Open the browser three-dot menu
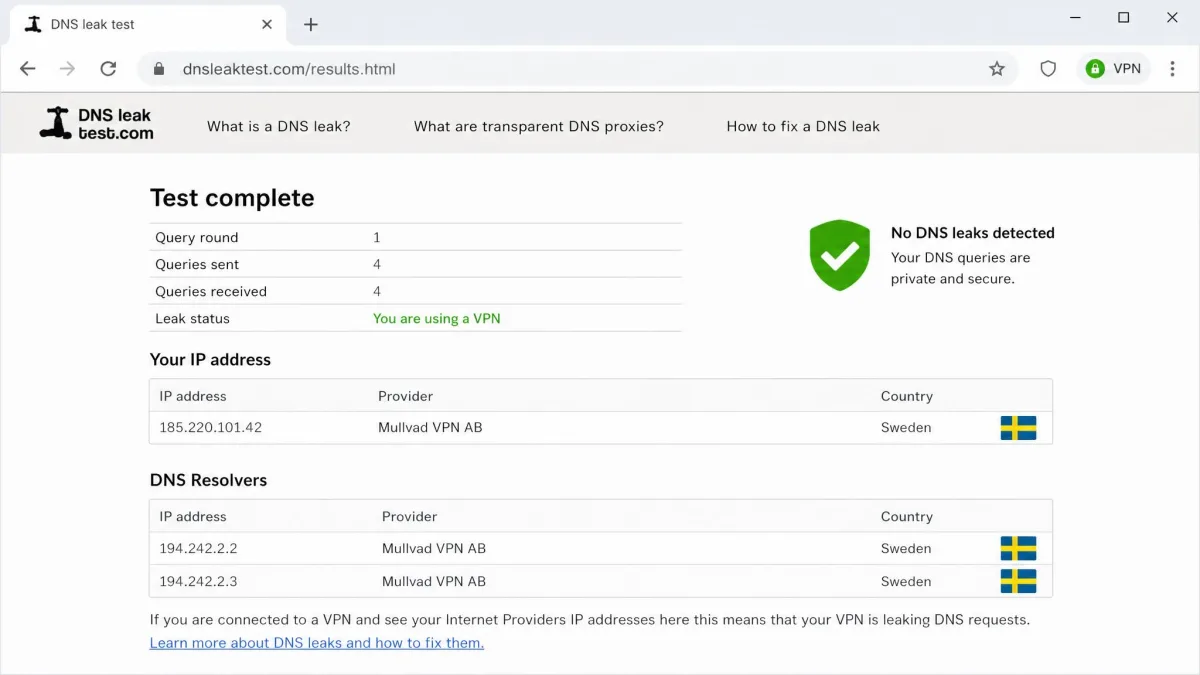The image size is (1200, 675). (1173, 69)
